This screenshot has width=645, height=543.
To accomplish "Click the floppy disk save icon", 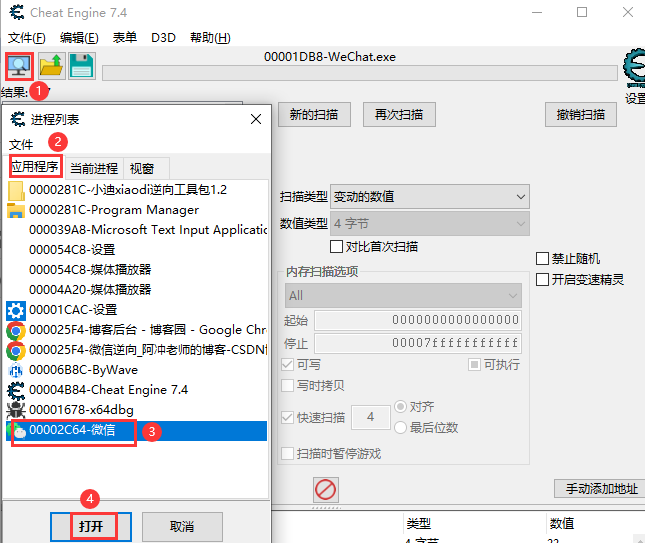I will coord(82,66).
